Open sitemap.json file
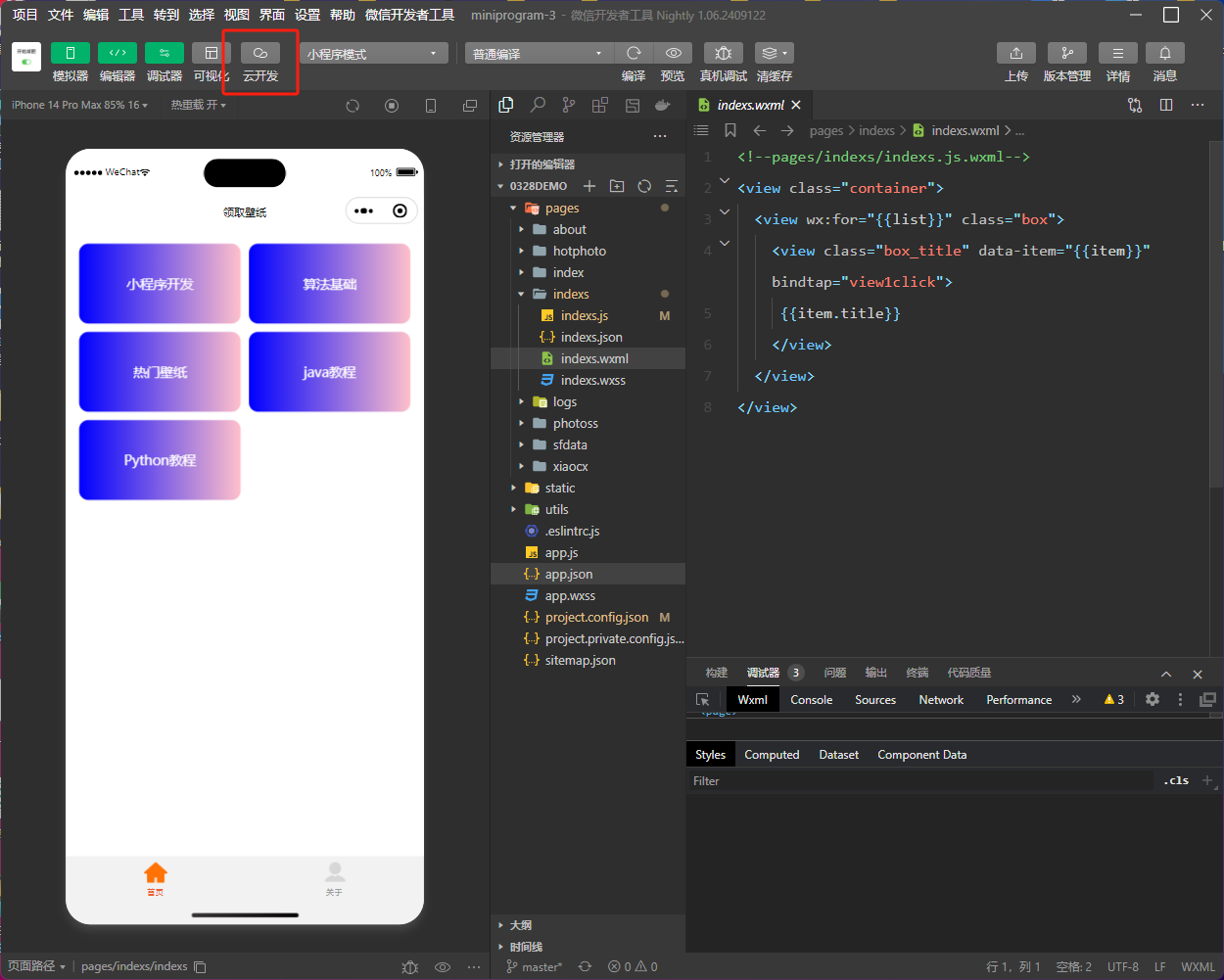Image resolution: width=1224 pixels, height=980 pixels. 588,660
